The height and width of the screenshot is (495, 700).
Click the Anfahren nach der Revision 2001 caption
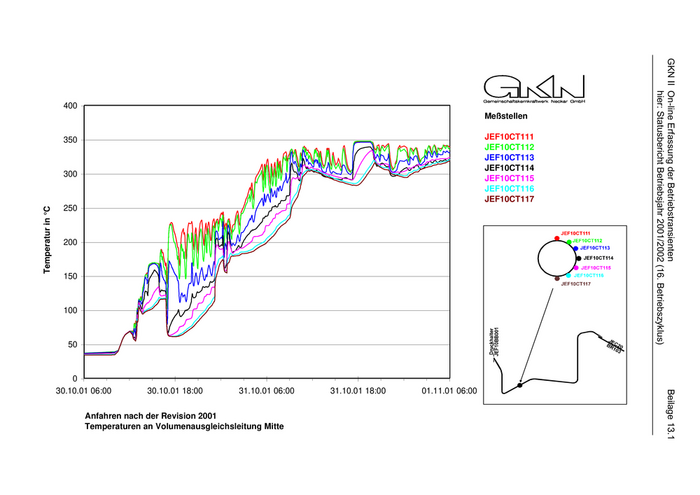[149, 415]
